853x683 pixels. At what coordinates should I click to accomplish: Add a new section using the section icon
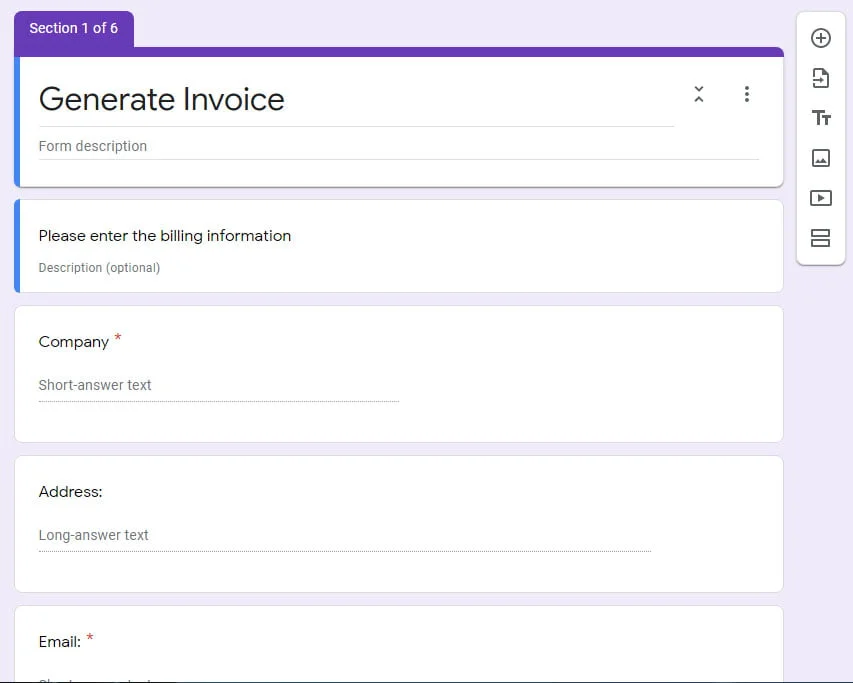(820, 238)
